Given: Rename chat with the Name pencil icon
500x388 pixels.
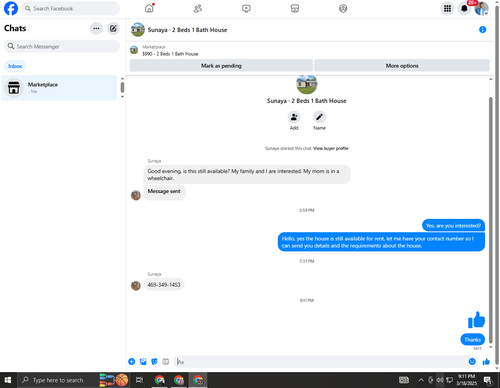Looking at the screenshot, I should click(319, 117).
